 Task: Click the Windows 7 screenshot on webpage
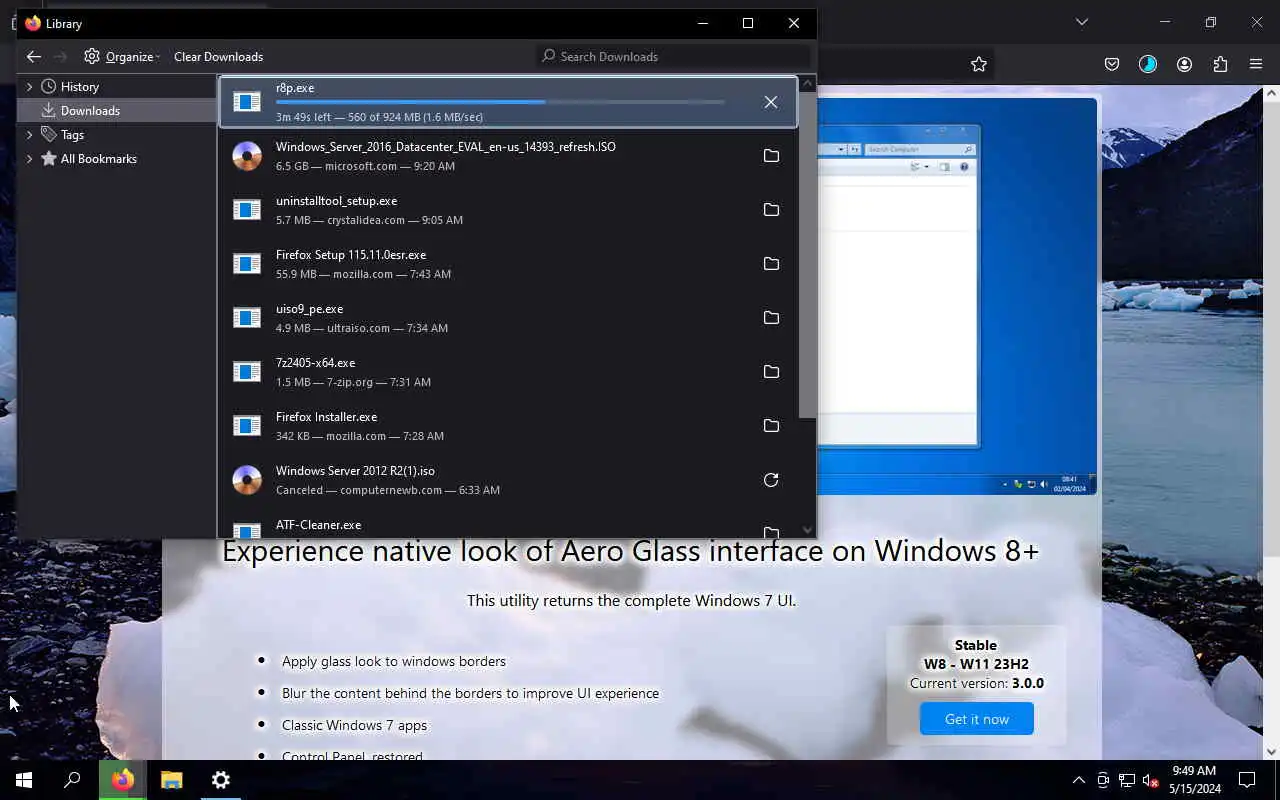[x=957, y=295]
